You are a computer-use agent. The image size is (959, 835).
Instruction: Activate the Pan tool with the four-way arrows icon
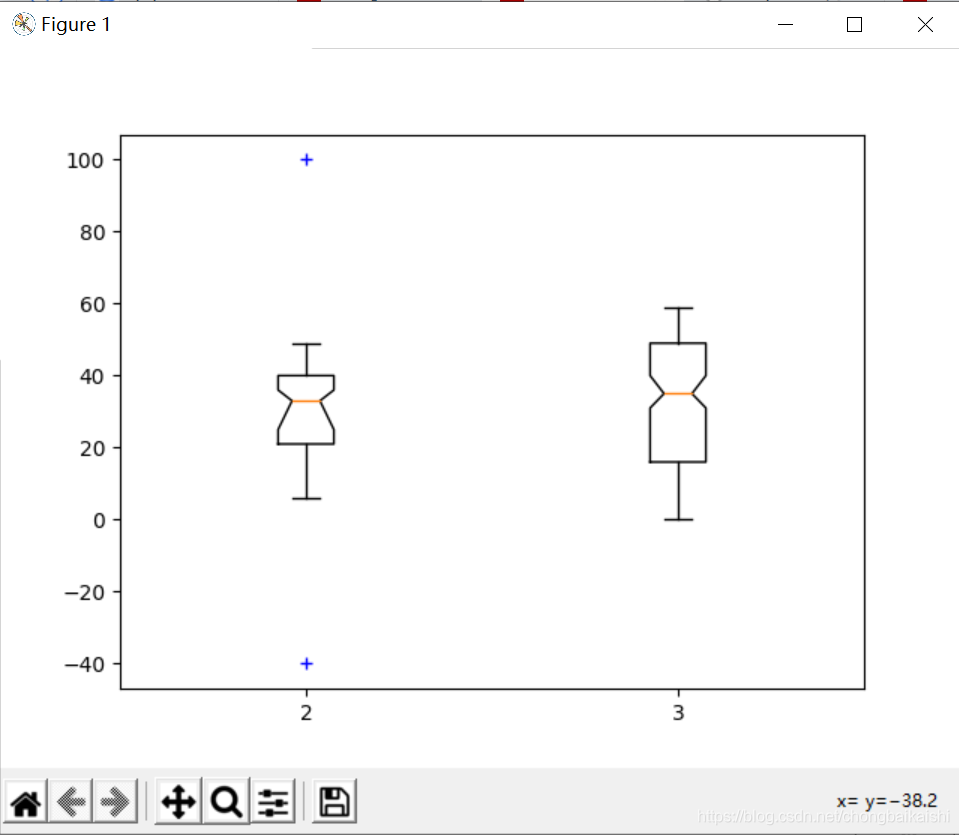[179, 802]
